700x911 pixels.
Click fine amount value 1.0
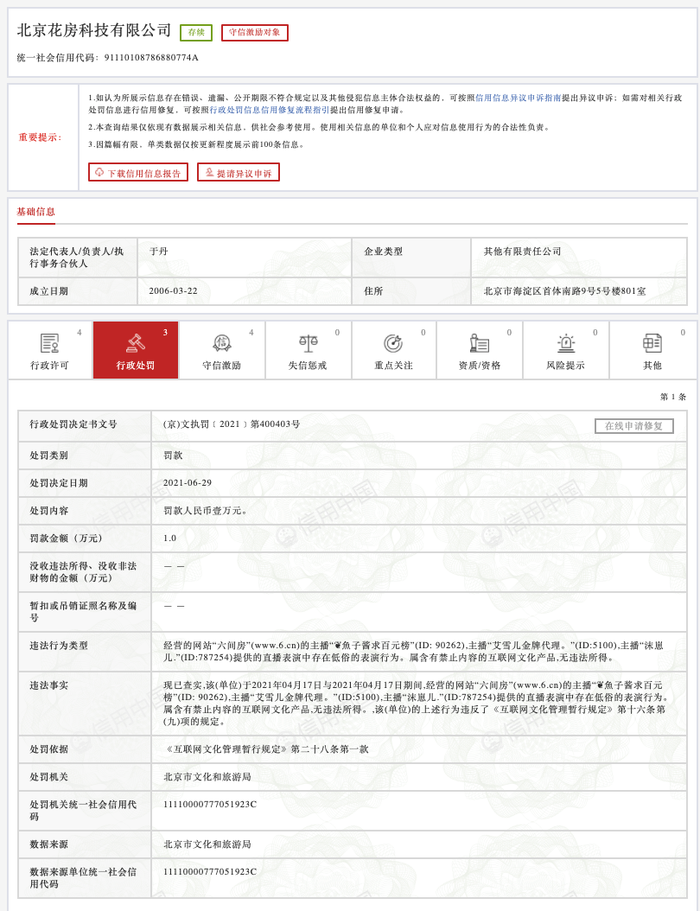click(170, 538)
